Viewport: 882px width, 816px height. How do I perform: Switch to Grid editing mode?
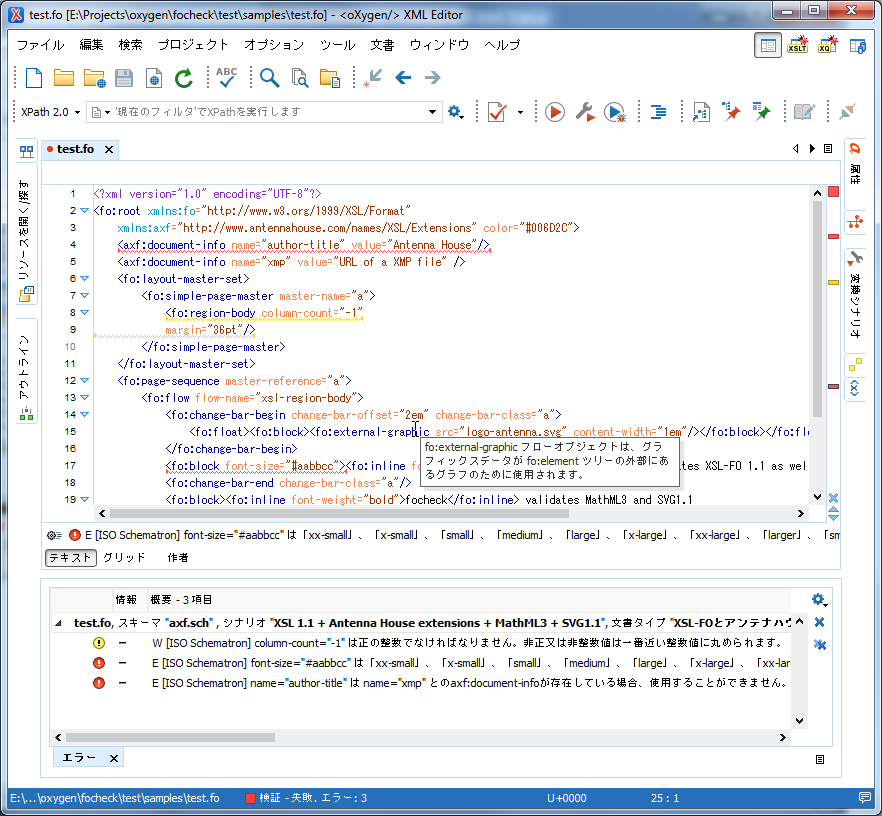124,557
